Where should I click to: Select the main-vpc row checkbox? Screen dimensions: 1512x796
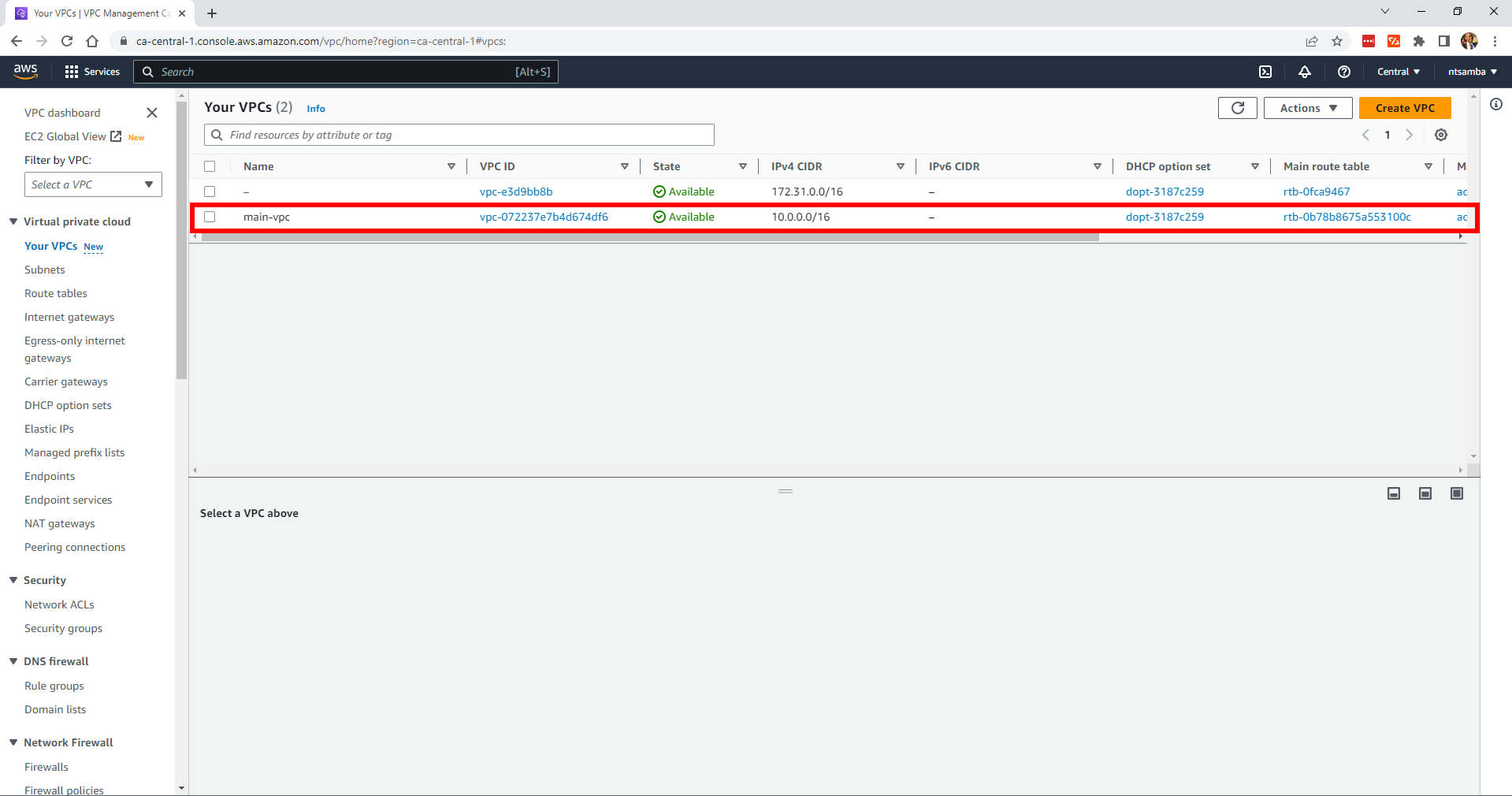click(x=210, y=217)
